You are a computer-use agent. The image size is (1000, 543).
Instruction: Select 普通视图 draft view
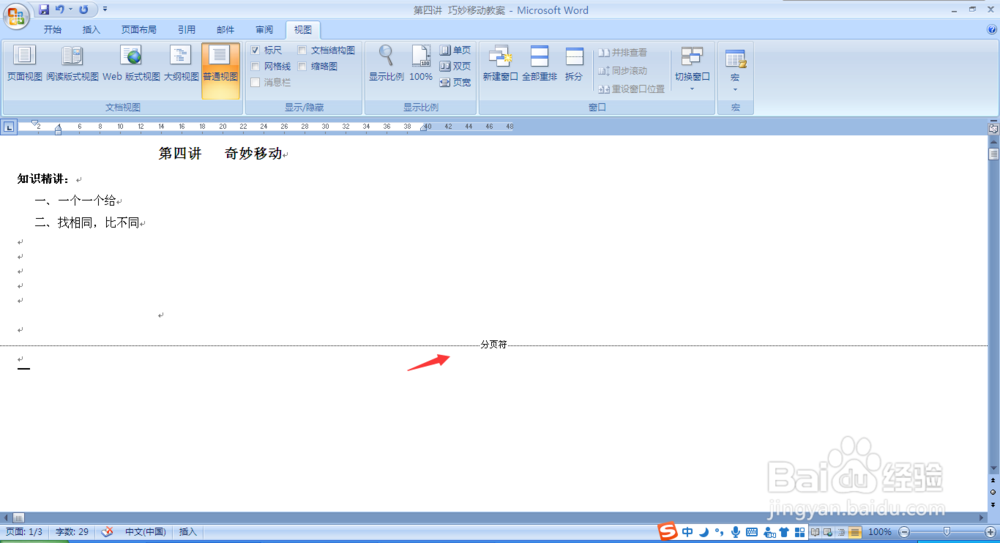tap(220, 70)
